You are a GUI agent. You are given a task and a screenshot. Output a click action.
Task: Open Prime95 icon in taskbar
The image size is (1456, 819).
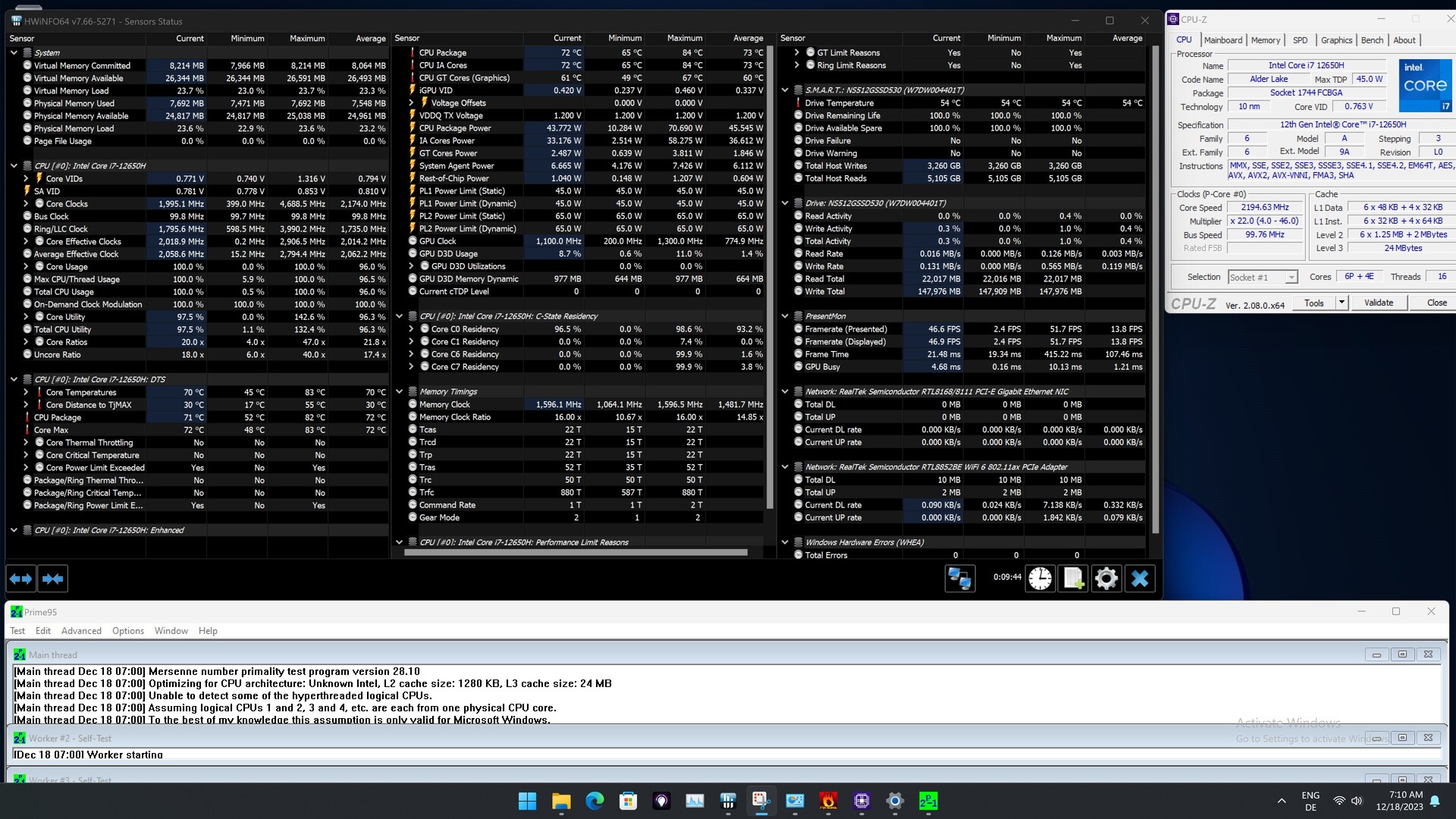click(928, 801)
